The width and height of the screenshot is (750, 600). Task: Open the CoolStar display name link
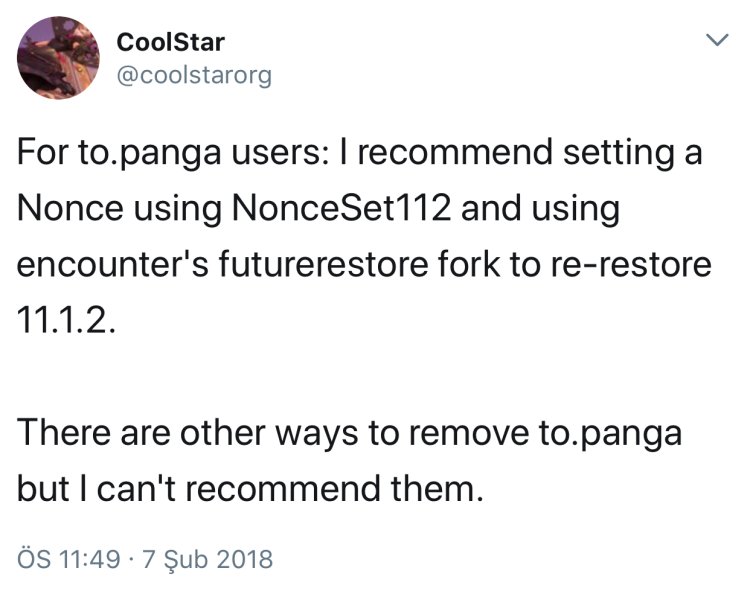point(171,42)
